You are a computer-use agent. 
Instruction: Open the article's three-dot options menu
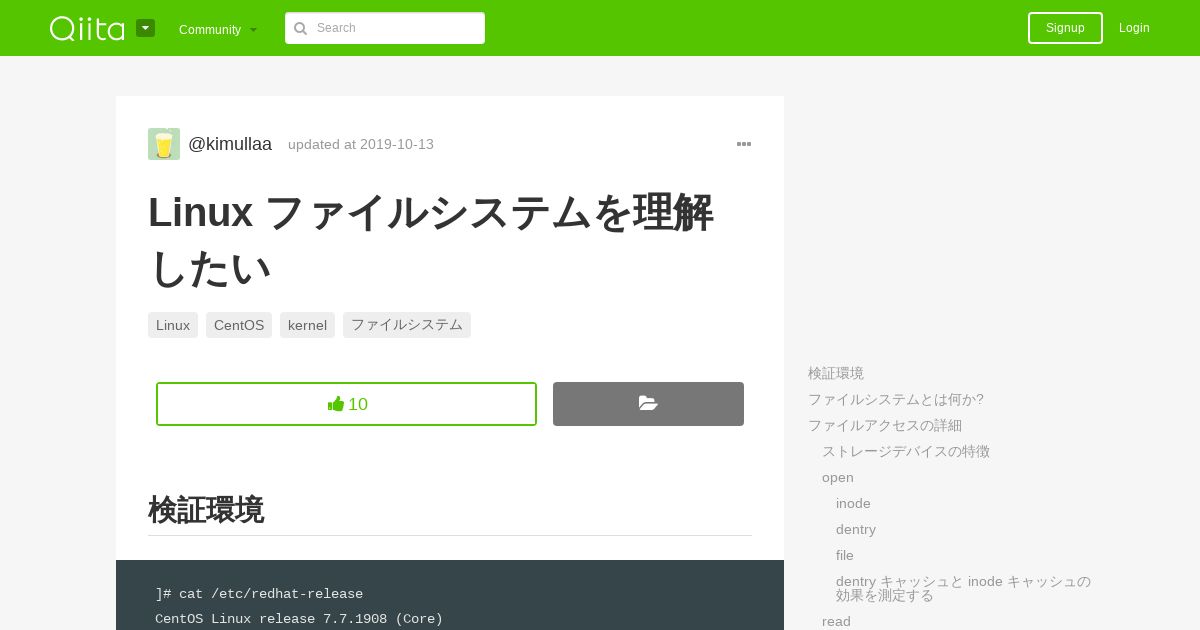(x=744, y=144)
